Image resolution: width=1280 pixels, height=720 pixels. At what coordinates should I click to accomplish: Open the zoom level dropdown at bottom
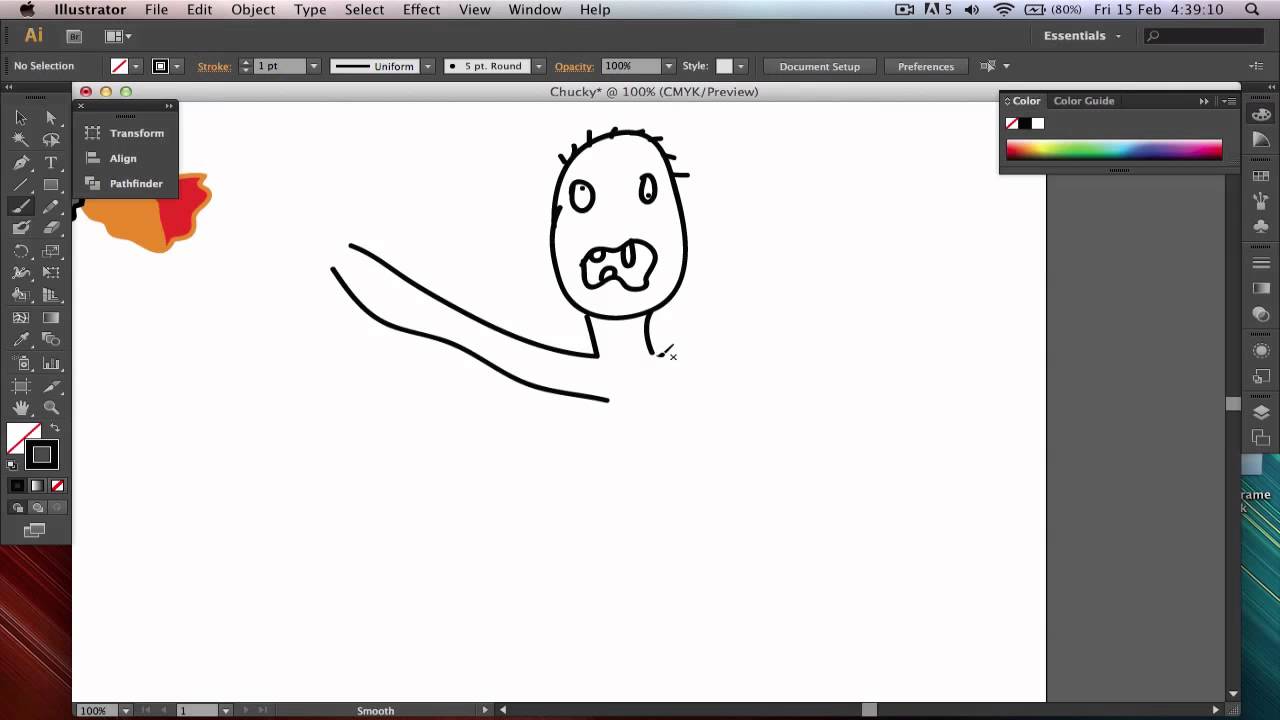(125, 710)
